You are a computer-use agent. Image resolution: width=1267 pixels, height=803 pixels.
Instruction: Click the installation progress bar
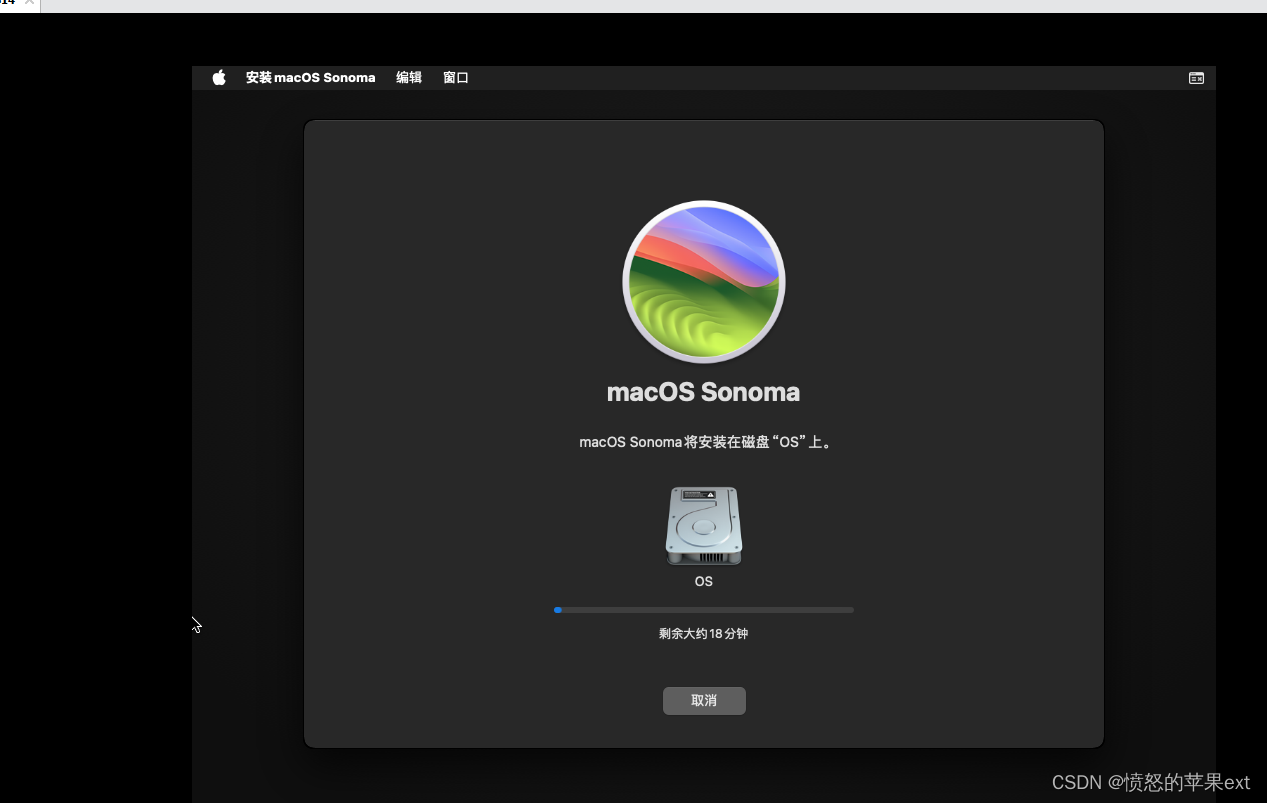[704, 610]
